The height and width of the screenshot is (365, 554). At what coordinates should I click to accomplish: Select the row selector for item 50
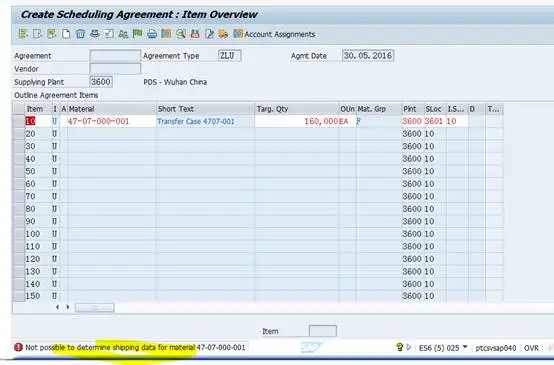point(18,171)
